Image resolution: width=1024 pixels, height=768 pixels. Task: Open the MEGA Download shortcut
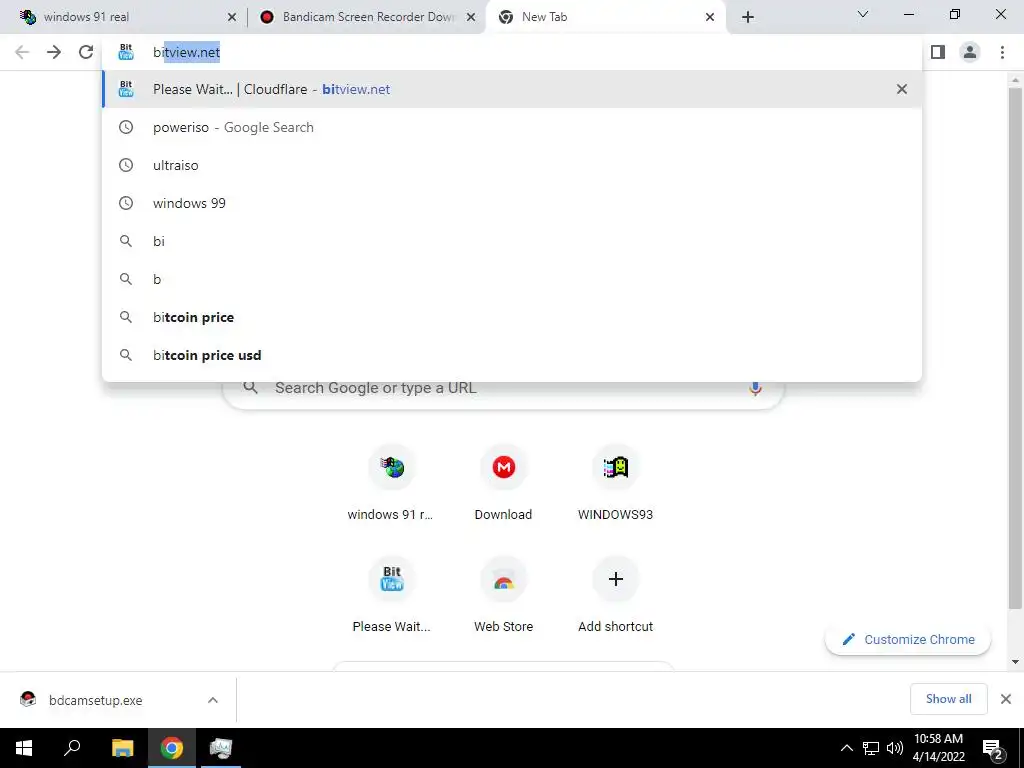(x=503, y=483)
